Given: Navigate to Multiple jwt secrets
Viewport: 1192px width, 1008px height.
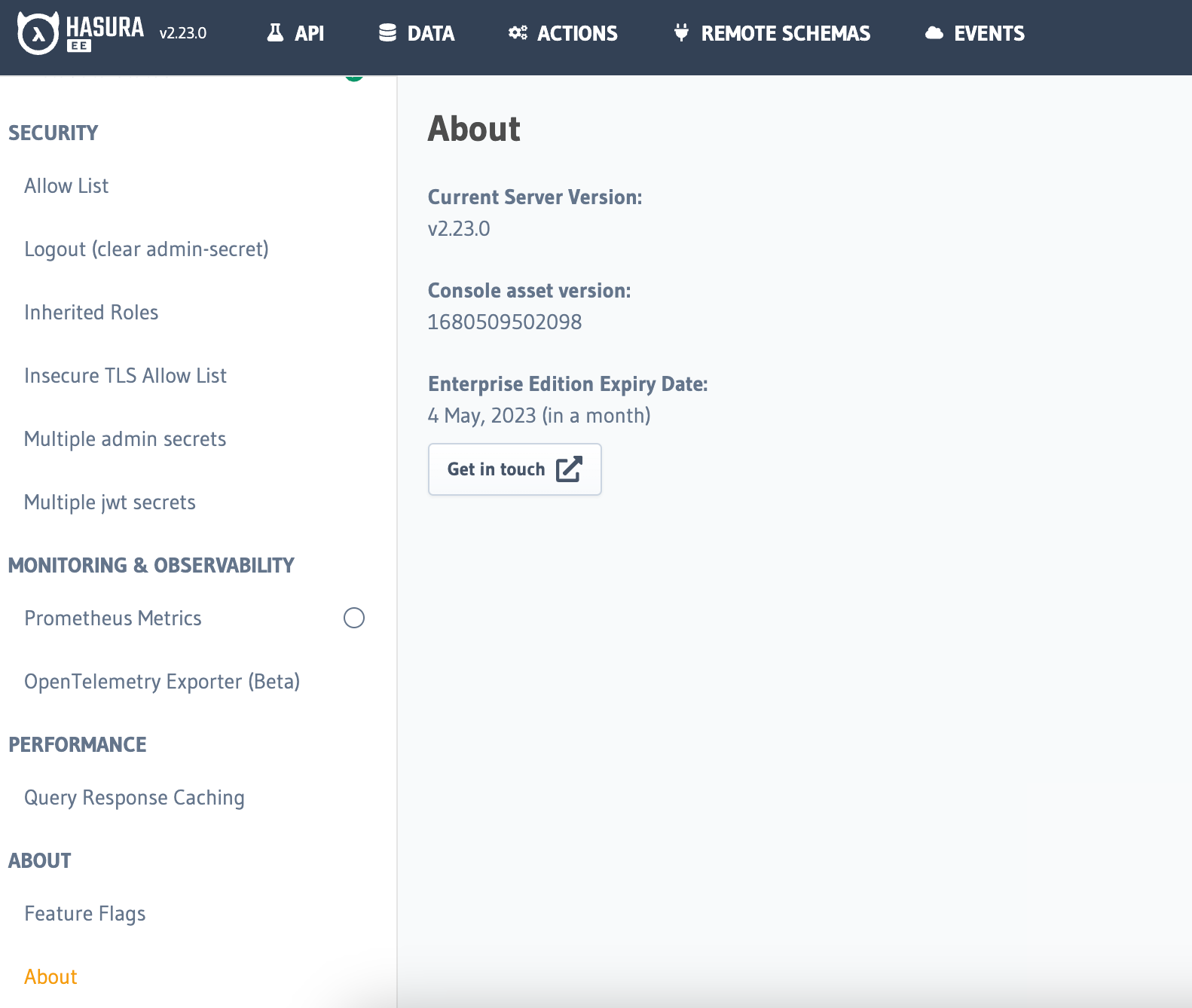Looking at the screenshot, I should (110, 502).
